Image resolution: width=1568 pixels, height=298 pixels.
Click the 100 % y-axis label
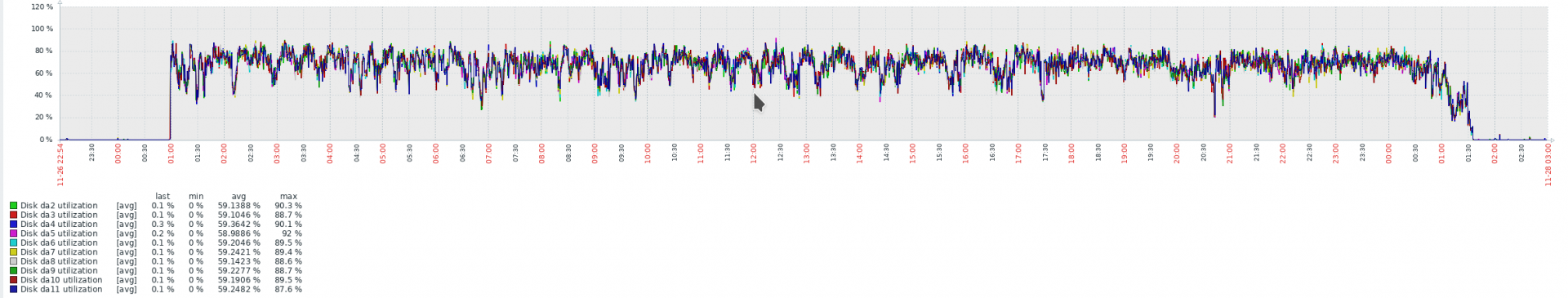42,29
